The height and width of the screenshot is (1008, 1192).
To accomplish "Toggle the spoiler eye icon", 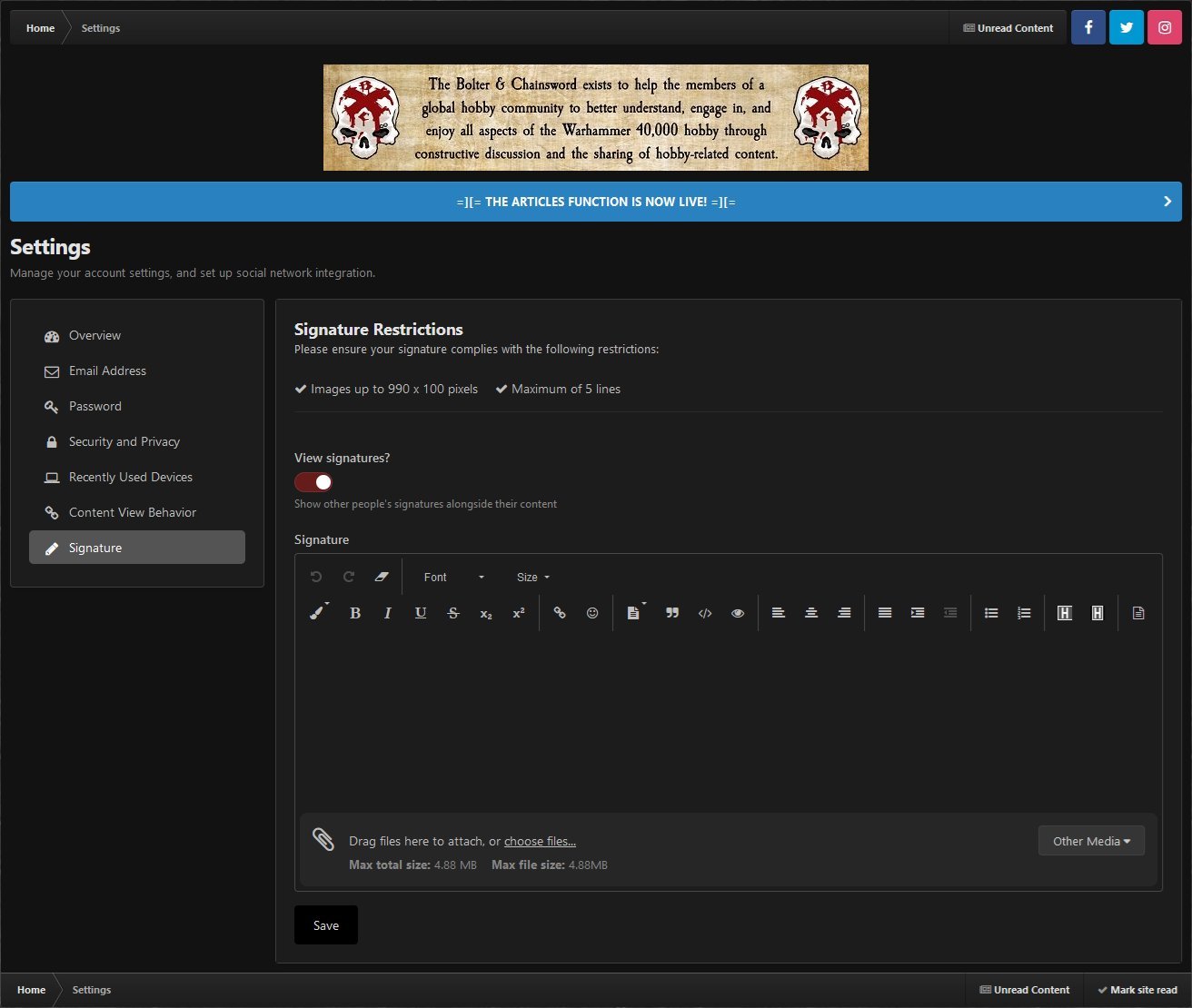I will coord(738,613).
